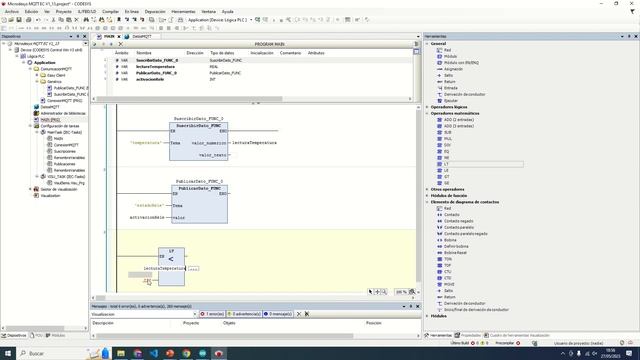Expand Operadores lógicos category
Image resolution: width=640 pixels, height=360 pixels.
coord(427,107)
